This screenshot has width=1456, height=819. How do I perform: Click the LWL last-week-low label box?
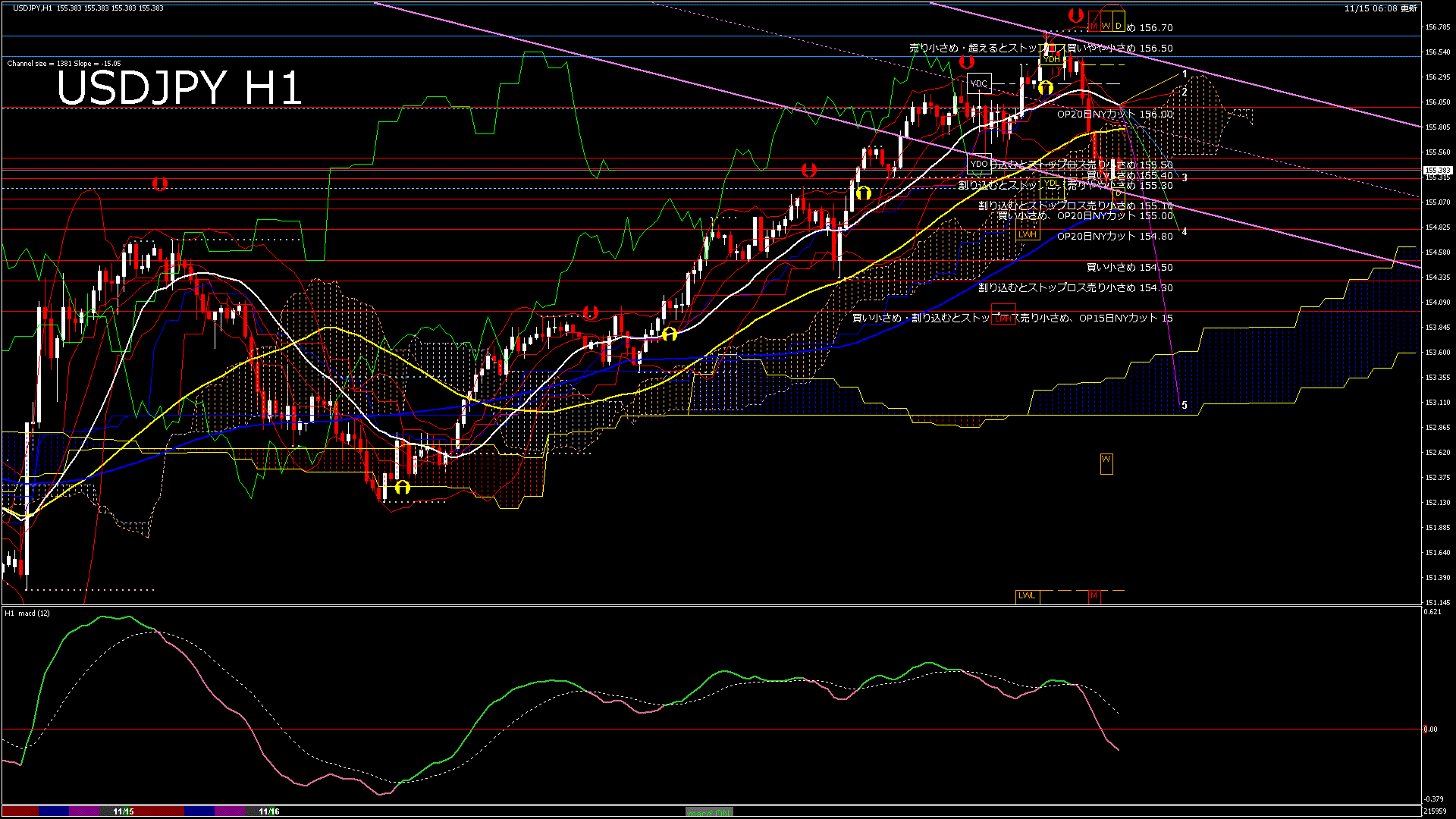[1028, 596]
